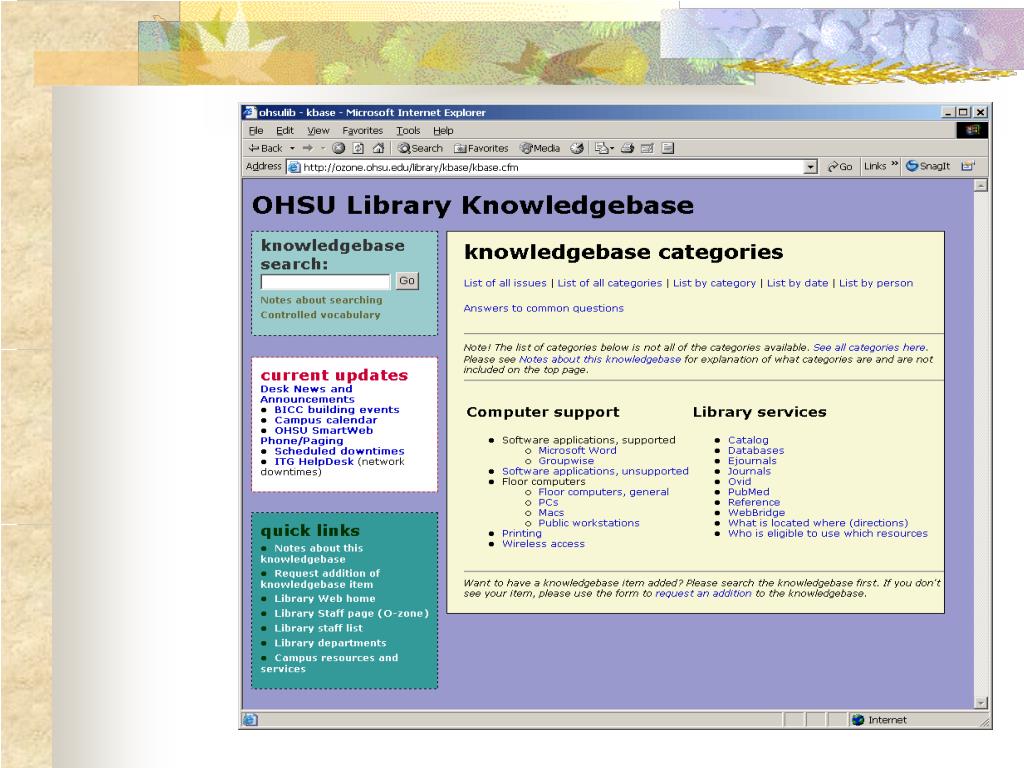Open Campus calendar link

(x=326, y=420)
